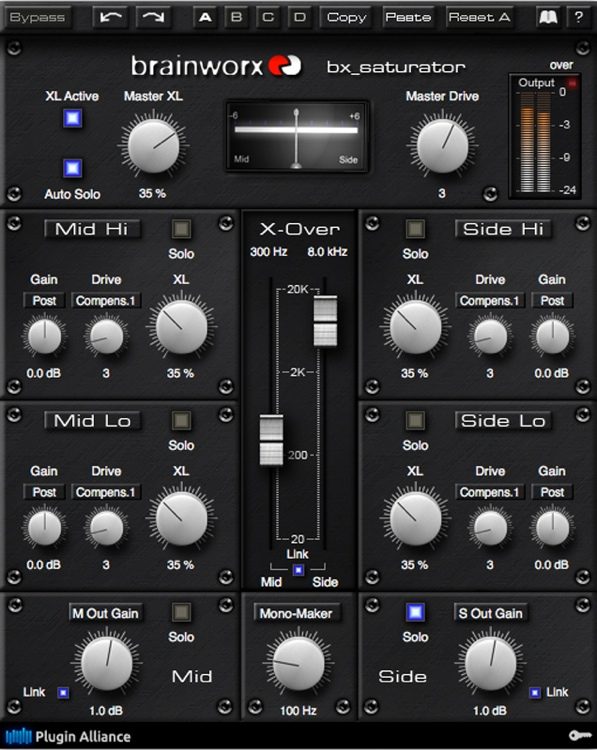Click the M Out Gain knob
This screenshot has width=597, height=750.
(x=106, y=664)
